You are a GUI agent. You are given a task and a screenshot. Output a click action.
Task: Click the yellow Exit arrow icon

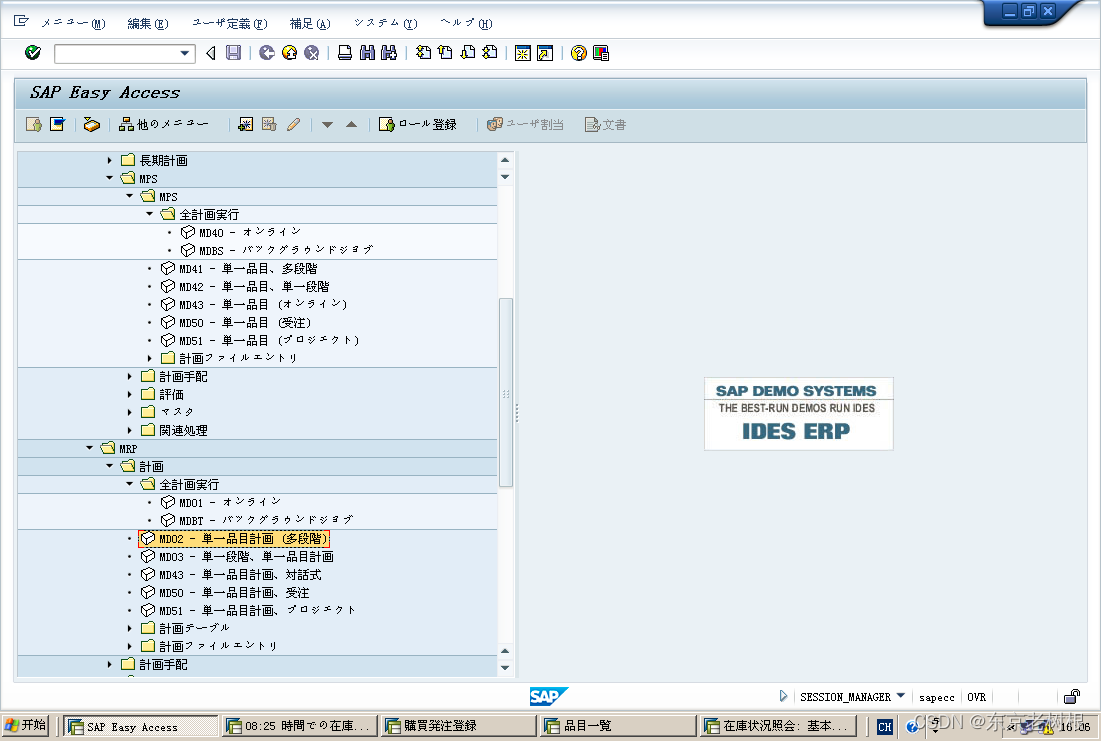289,53
